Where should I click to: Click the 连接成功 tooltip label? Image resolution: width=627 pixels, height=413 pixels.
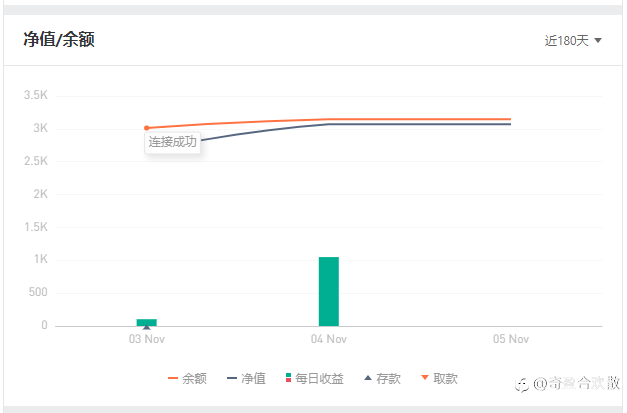pyautogui.click(x=173, y=142)
